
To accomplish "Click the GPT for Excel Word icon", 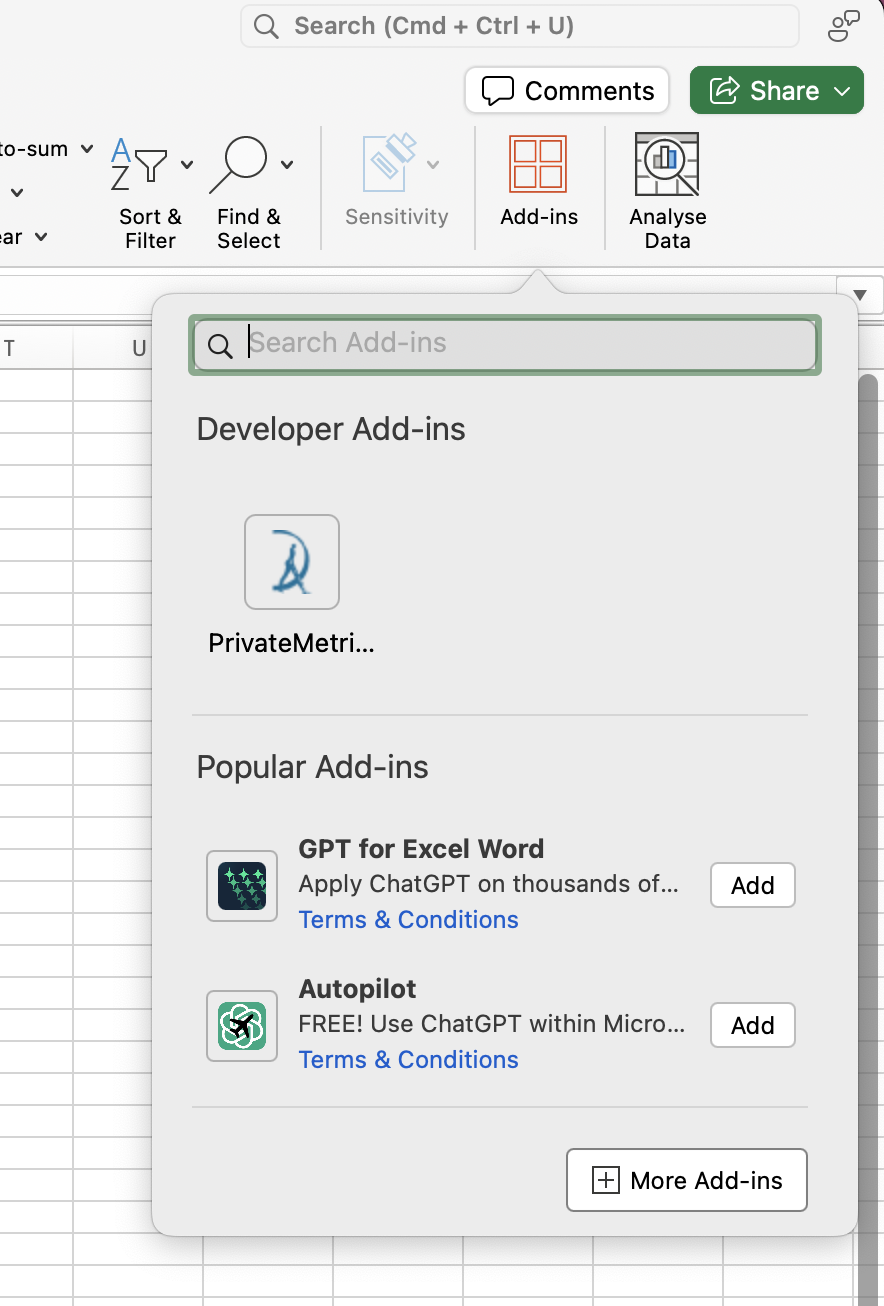I will [x=242, y=885].
